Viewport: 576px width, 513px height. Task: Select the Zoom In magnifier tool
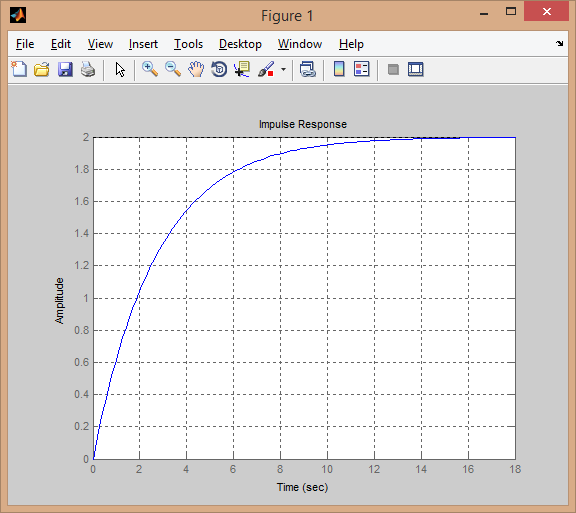click(150, 69)
